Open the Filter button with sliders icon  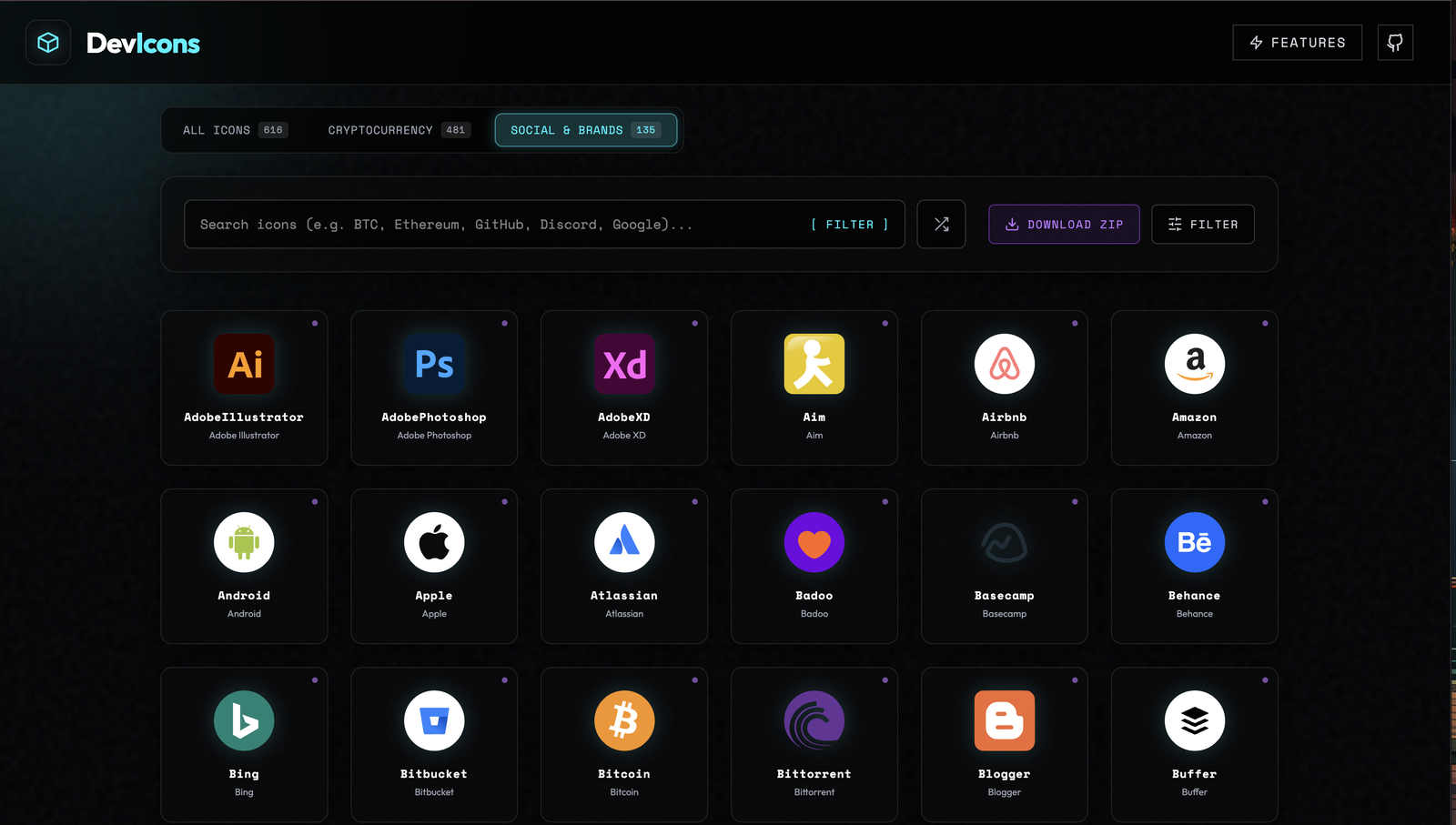(x=1203, y=224)
